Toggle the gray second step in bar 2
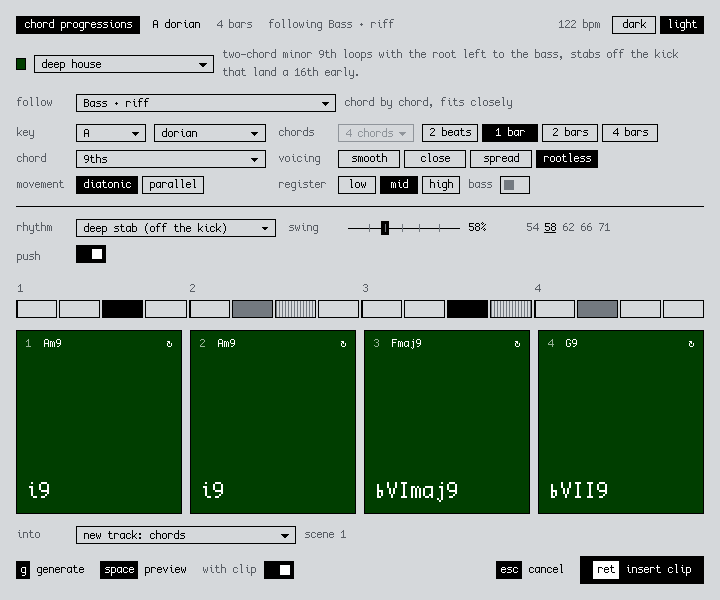Image resolution: width=720 pixels, height=600 pixels. point(252,309)
